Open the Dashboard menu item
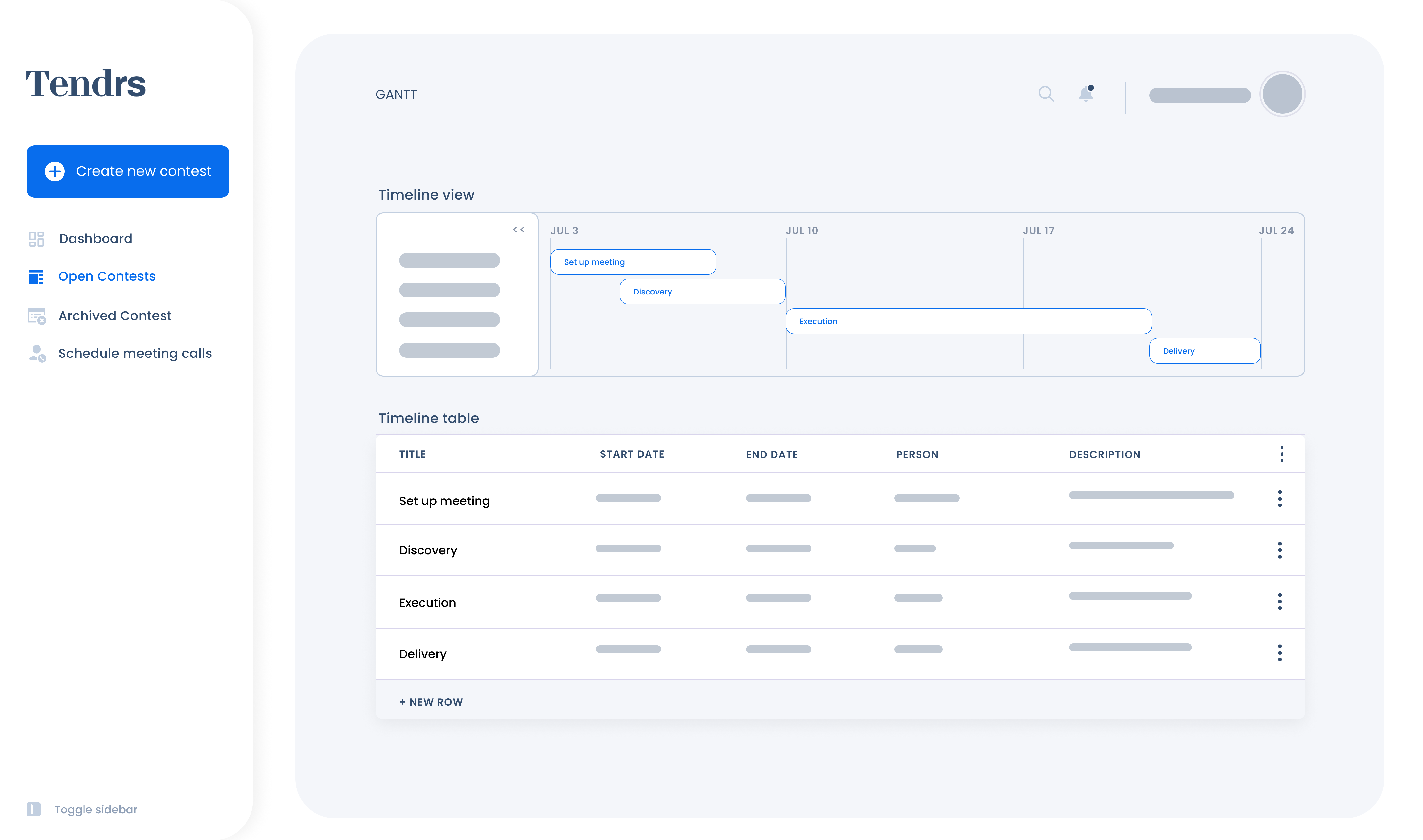The image size is (1423, 840). tap(95, 239)
